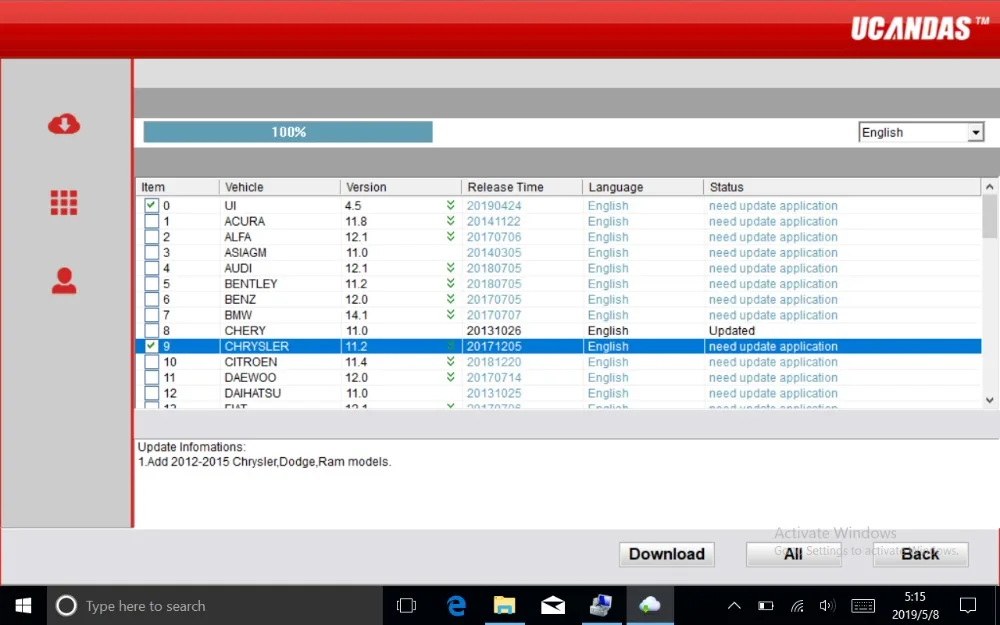1000x625 pixels.
Task: Click the taskbar clock showing 5:15
Action: click(x=915, y=605)
